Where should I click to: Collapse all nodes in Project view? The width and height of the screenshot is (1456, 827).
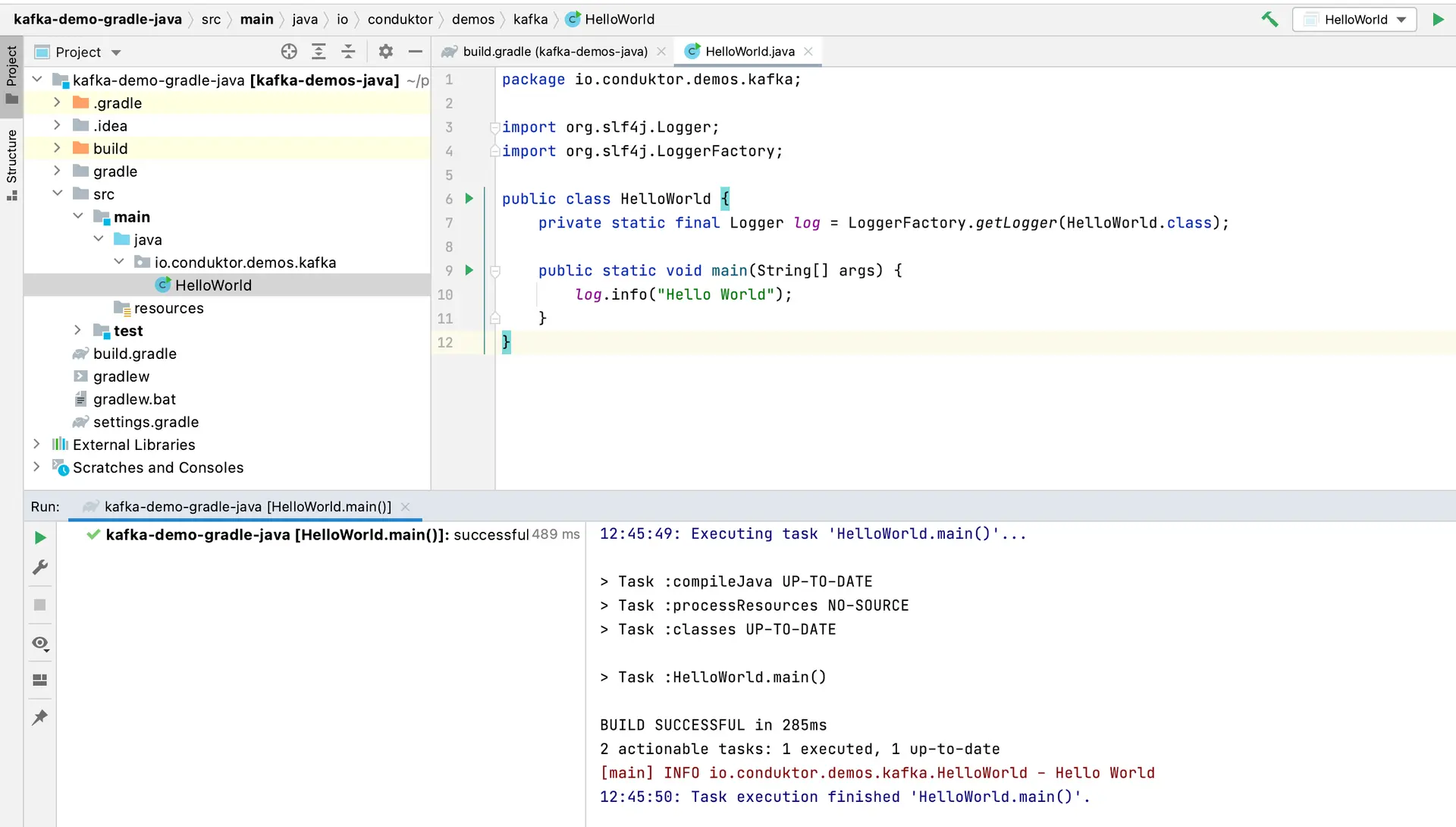pos(349,52)
